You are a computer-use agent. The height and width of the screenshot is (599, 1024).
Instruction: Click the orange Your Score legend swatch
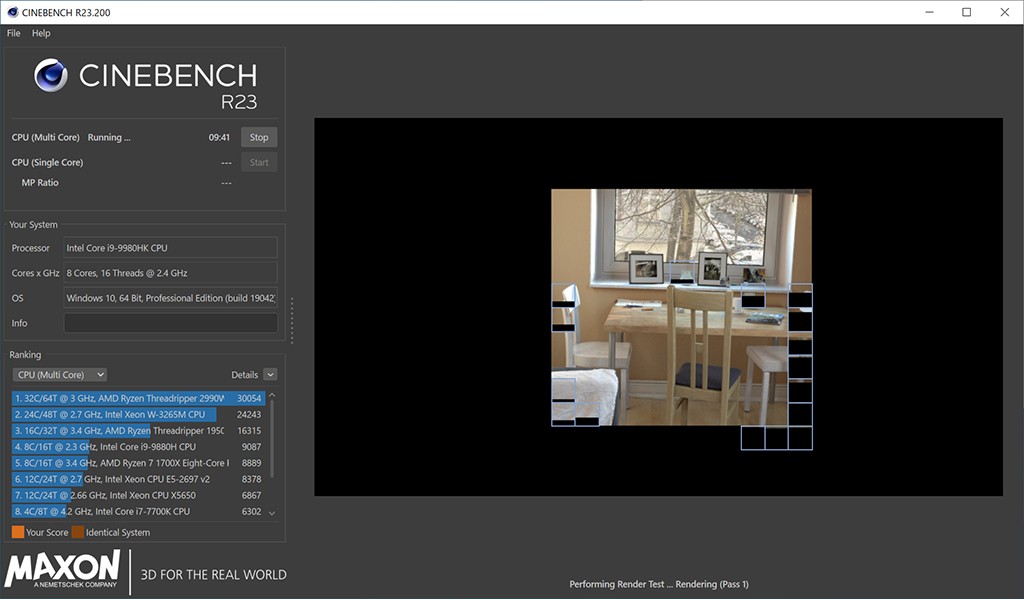point(18,532)
